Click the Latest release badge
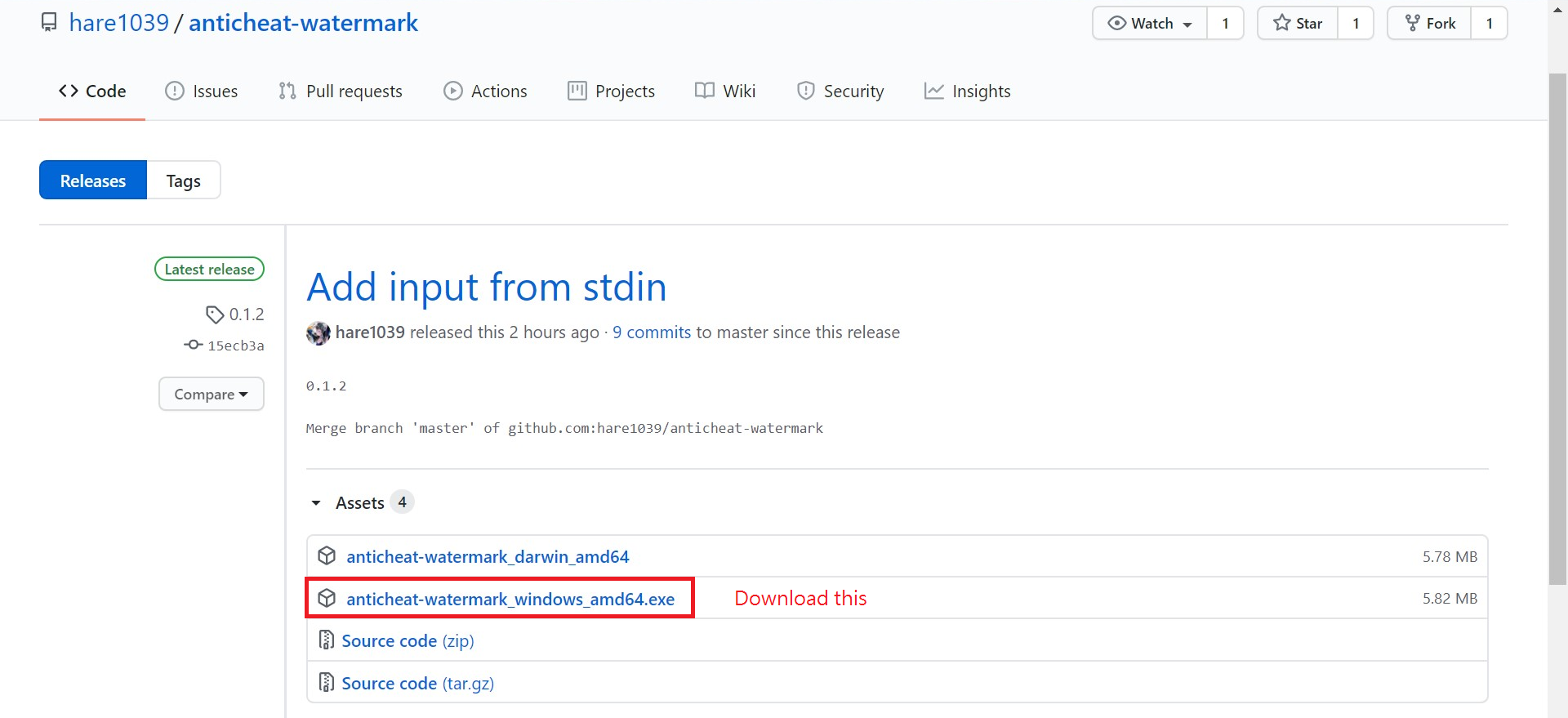This screenshot has width=1568, height=718. point(210,269)
